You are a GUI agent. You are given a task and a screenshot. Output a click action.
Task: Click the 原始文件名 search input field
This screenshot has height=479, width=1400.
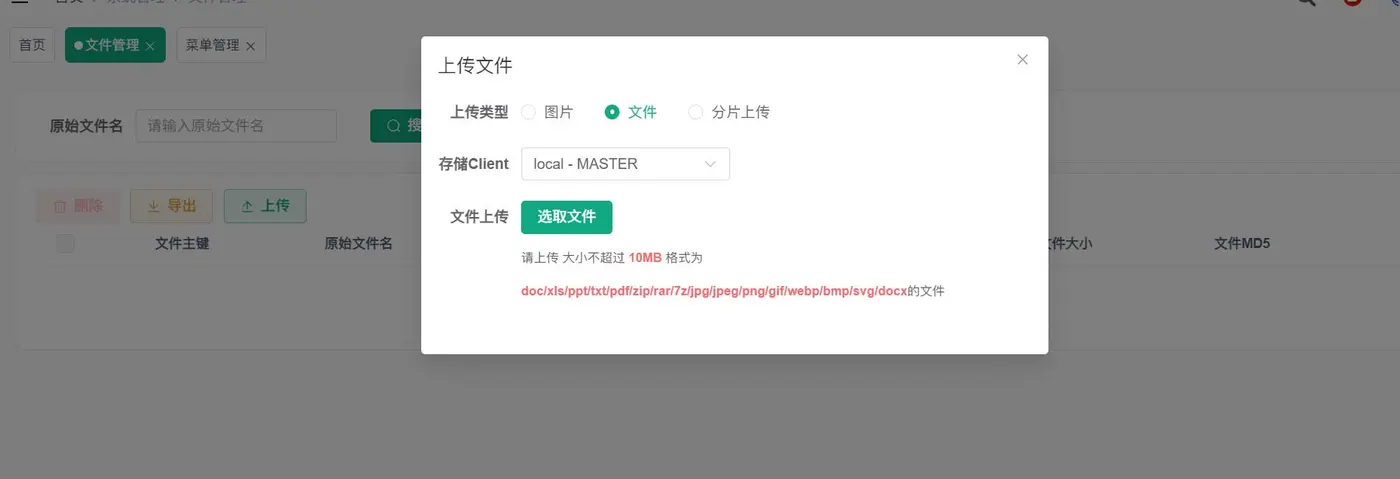[x=236, y=125]
